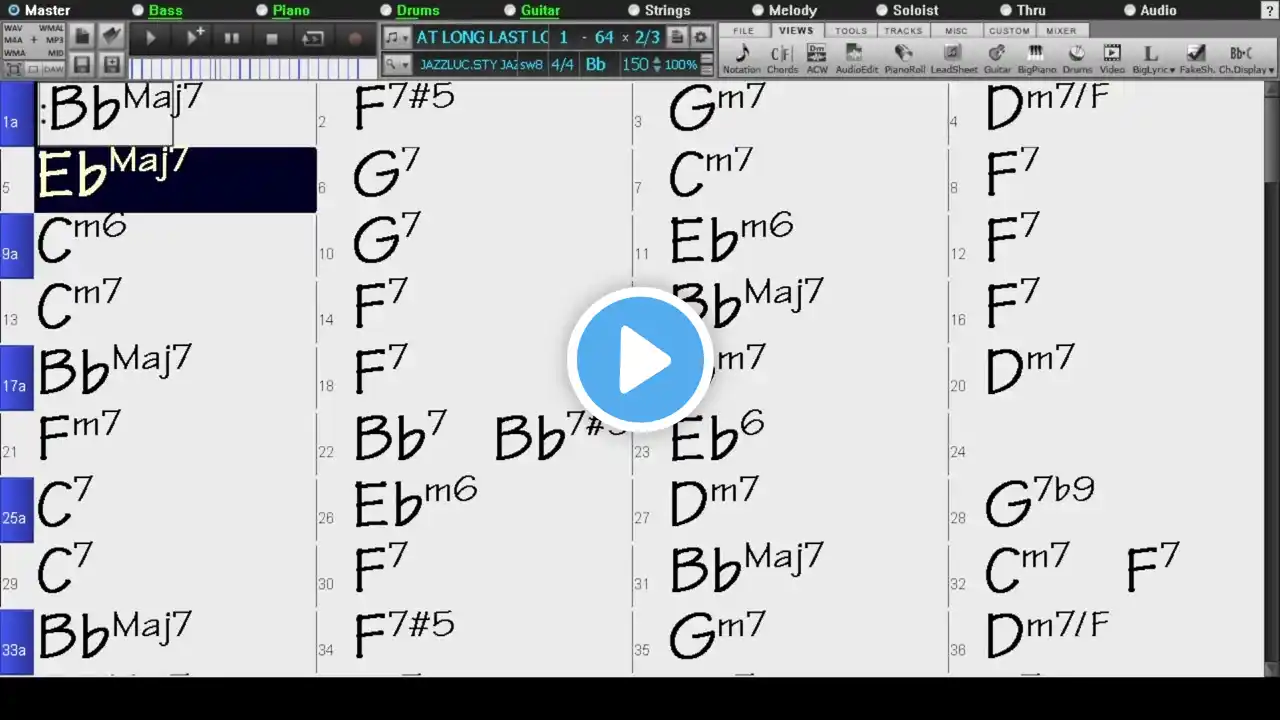Click the song title AT LONG LAST LO

482,37
